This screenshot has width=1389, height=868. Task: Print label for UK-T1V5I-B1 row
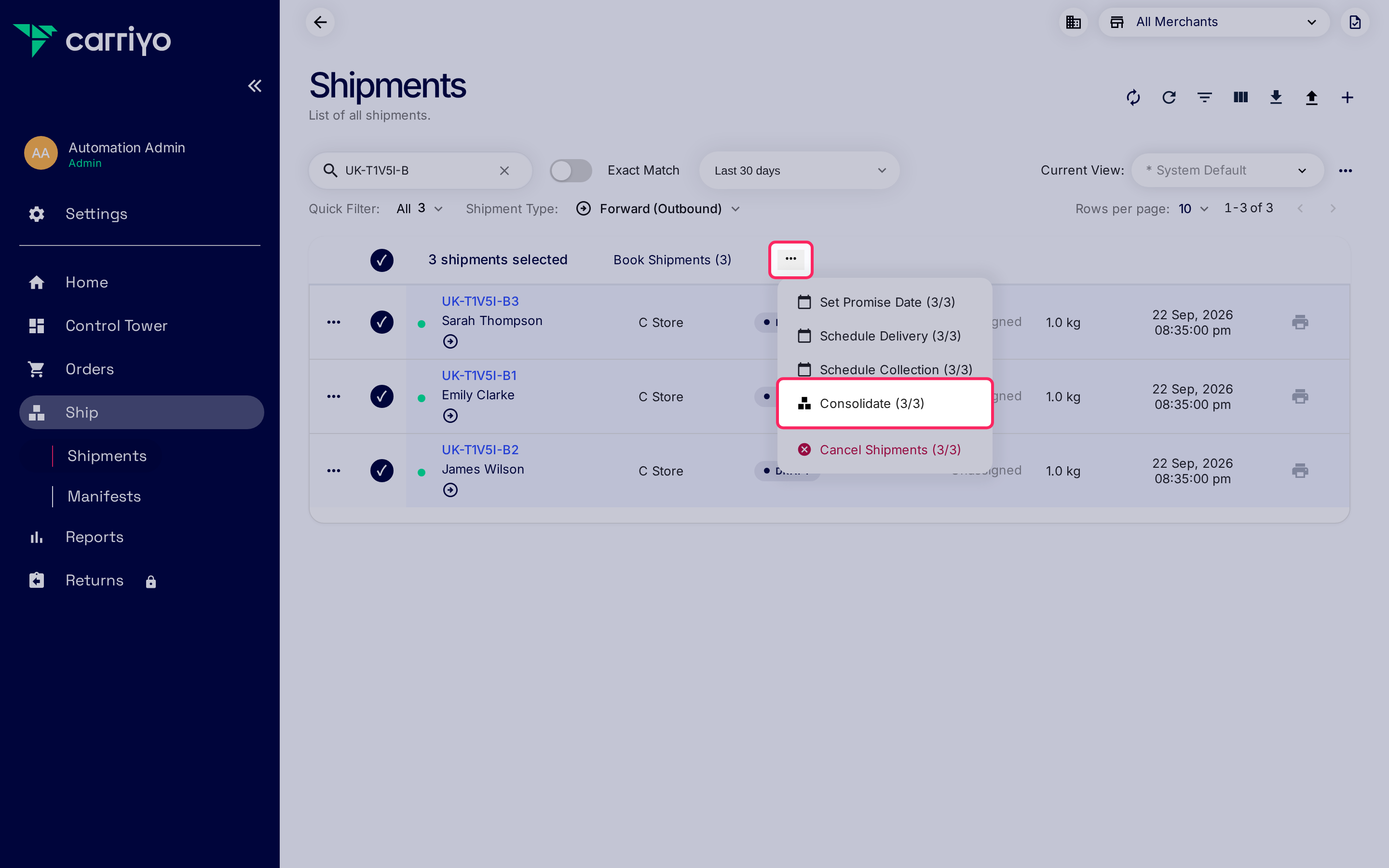click(x=1300, y=396)
